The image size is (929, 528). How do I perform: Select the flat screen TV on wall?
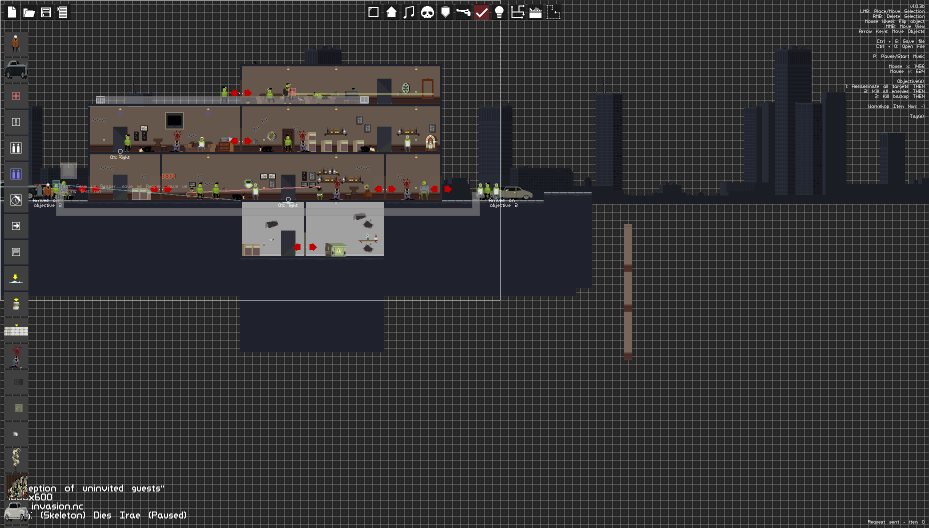[x=174, y=120]
